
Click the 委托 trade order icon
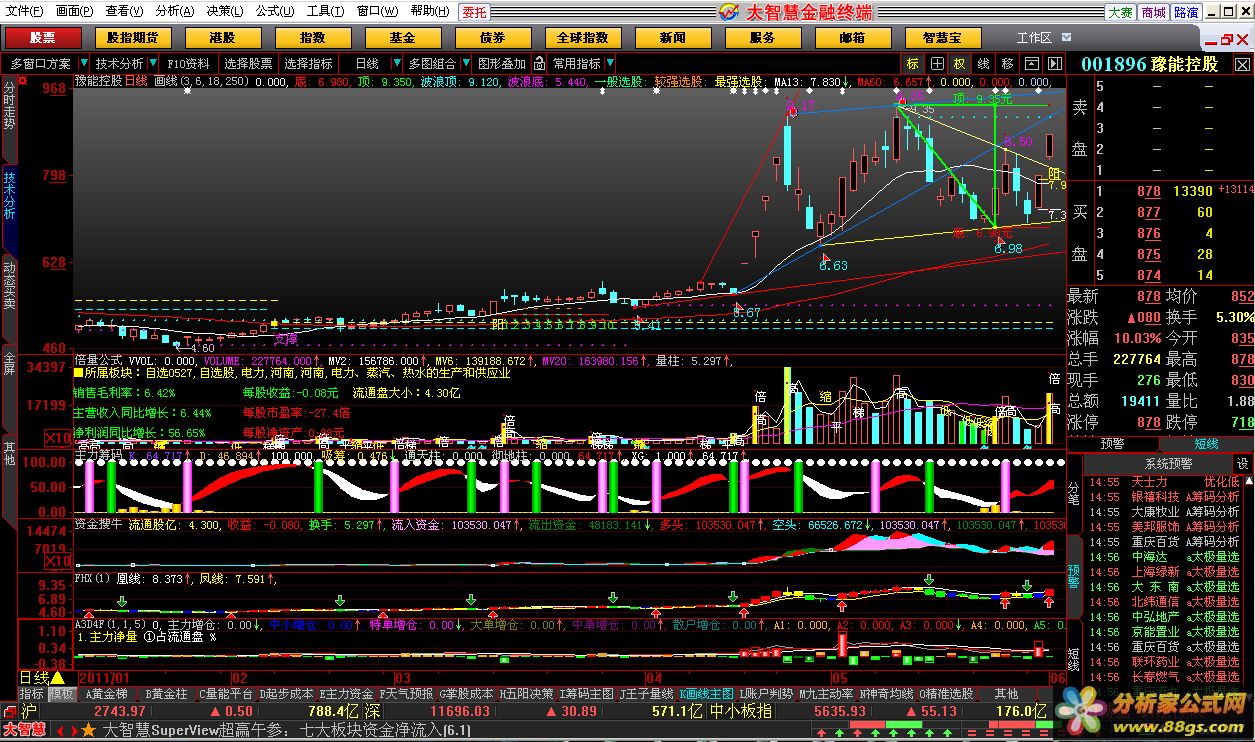click(x=475, y=12)
